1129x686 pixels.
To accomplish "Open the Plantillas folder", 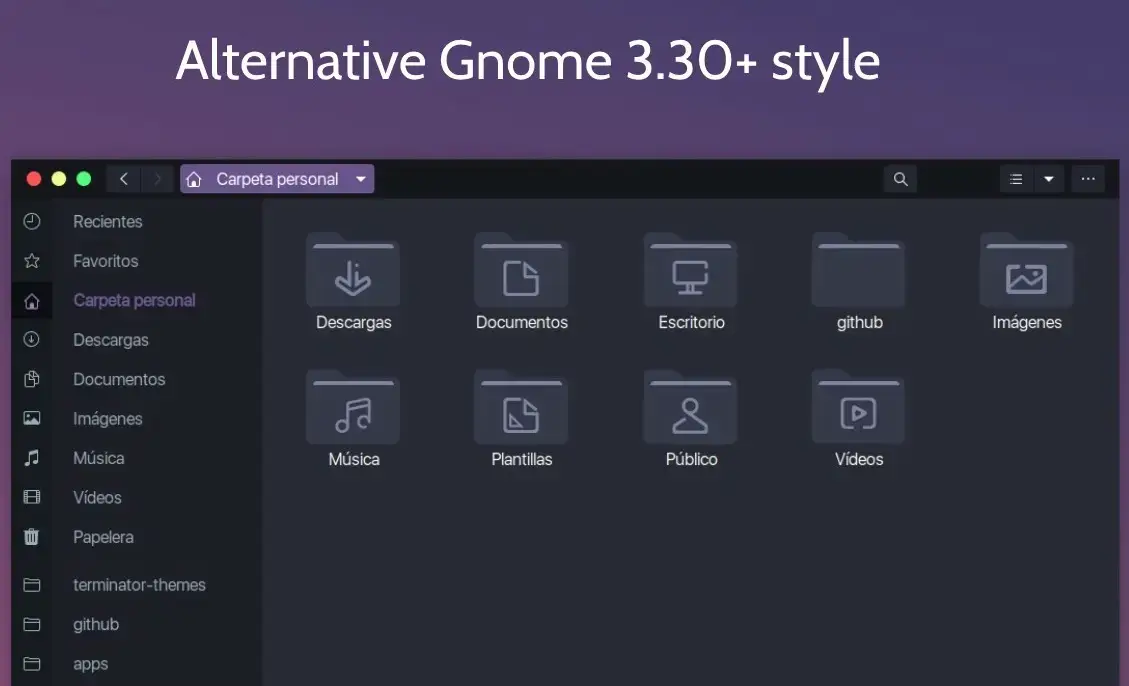I will 522,416.
